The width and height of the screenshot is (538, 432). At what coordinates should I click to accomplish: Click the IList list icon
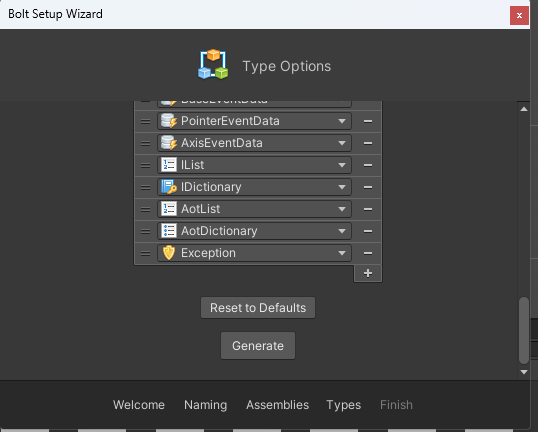click(x=169, y=165)
